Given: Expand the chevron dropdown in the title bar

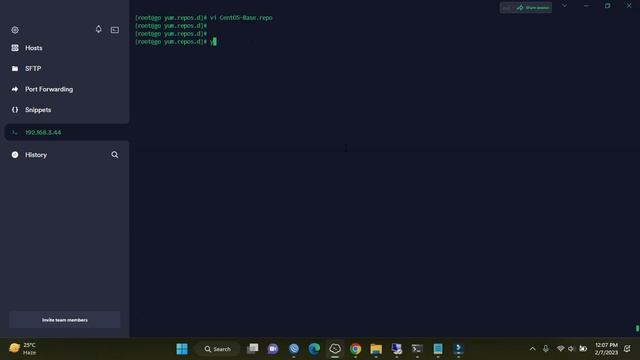Looking at the screenshot, I should 564,6.
